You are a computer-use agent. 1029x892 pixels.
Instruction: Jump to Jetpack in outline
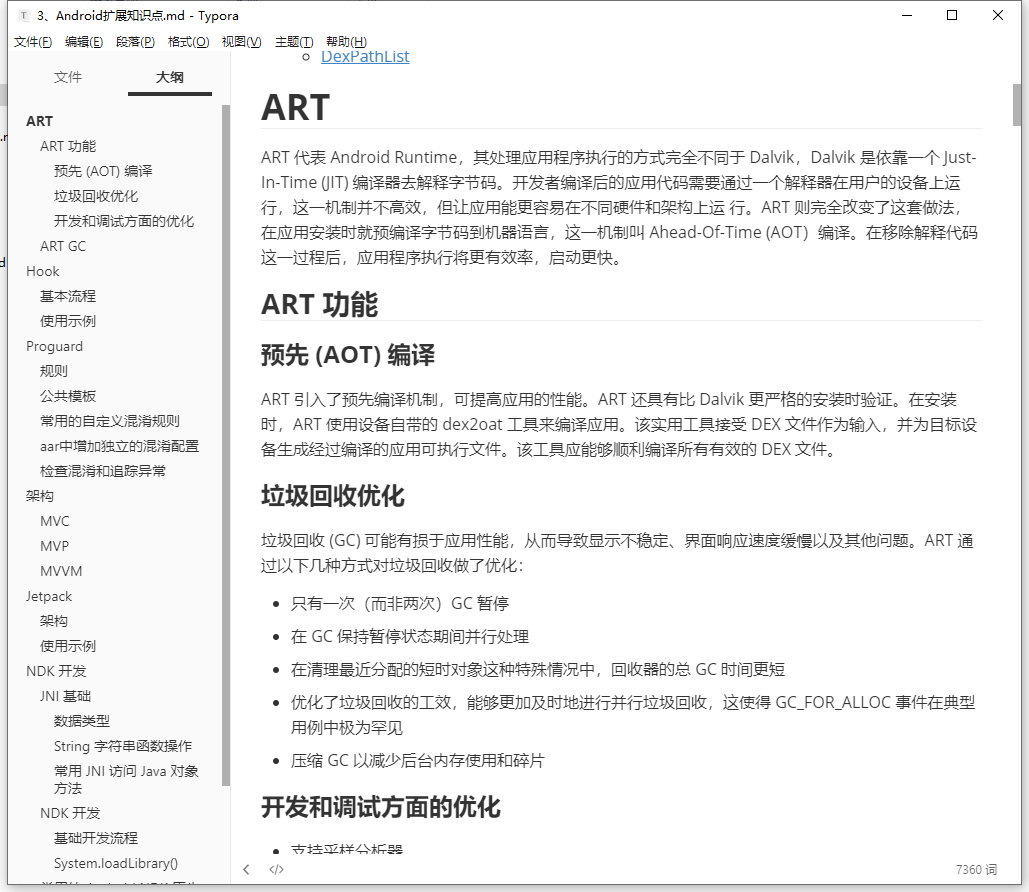coord(49,597)
